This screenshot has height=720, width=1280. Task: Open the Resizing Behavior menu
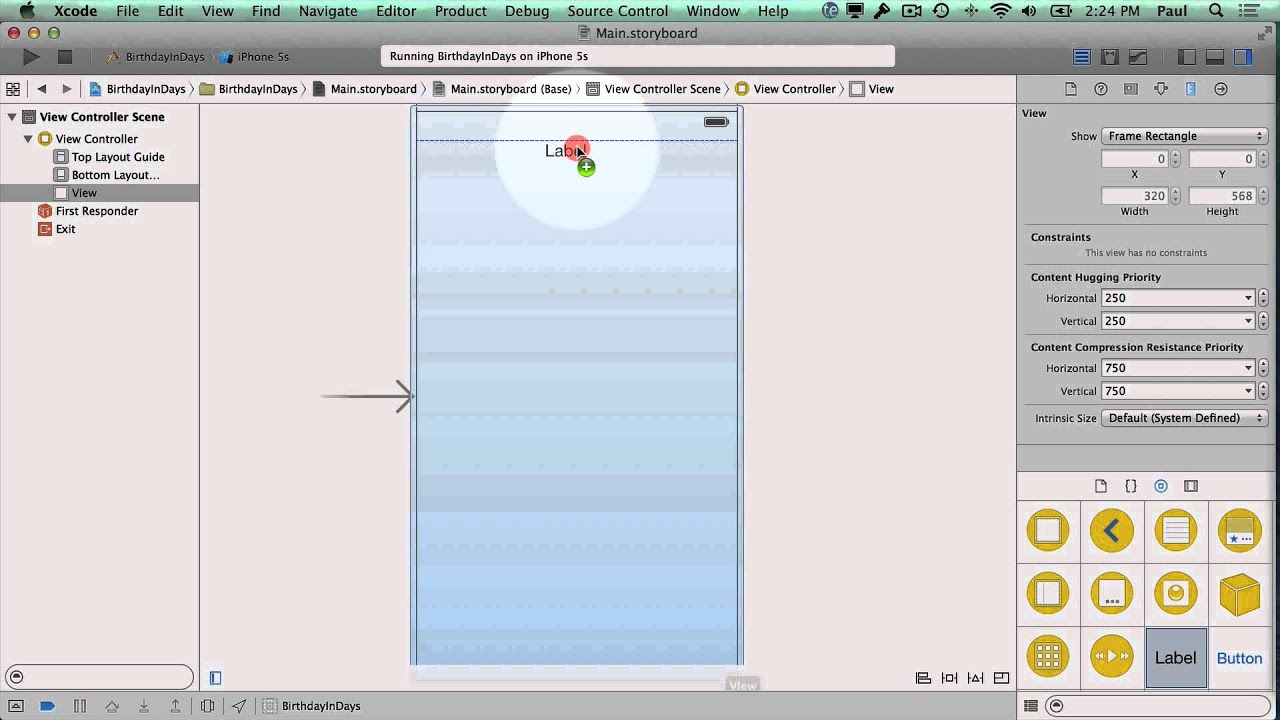(x=1002, y=678)
